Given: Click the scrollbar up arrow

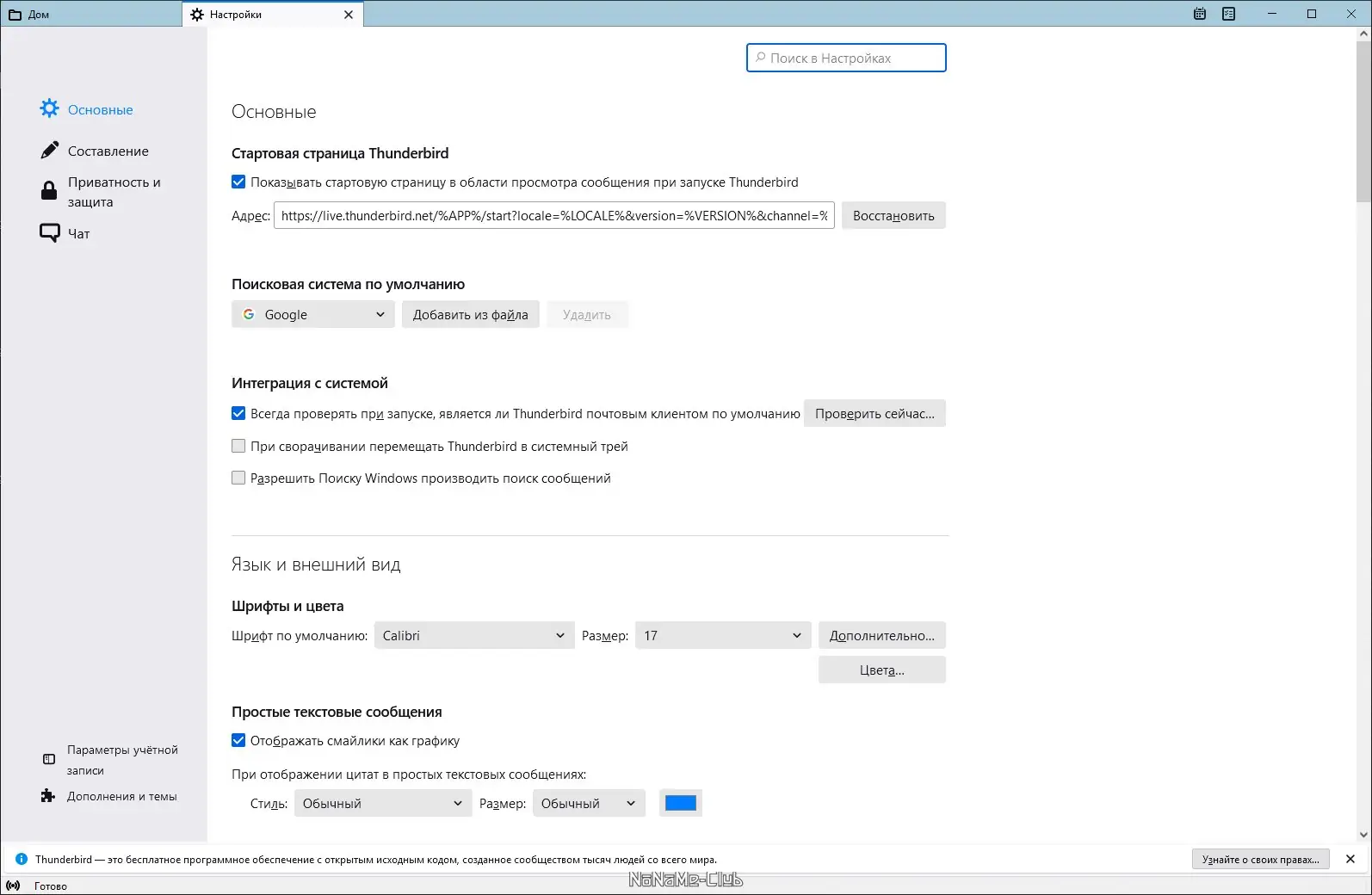Looking at the screenshot, I should coord(1363,34).
